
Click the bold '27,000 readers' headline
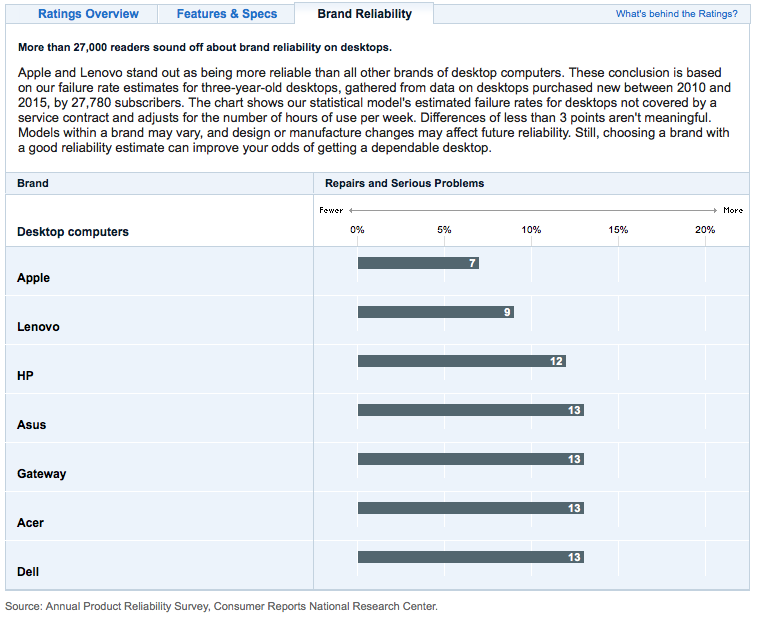pos(205,48)
